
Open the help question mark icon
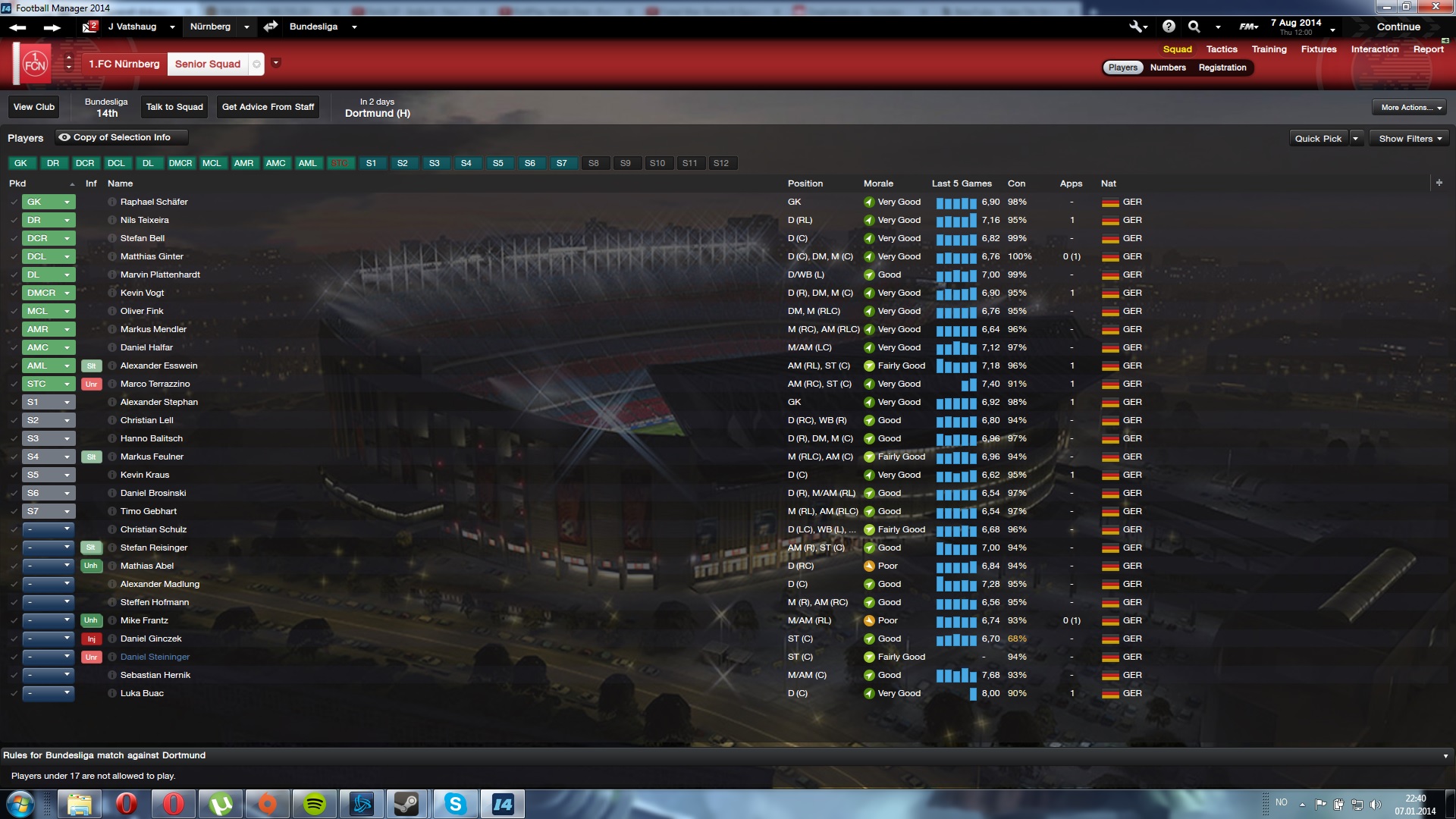click(1169, 27)
